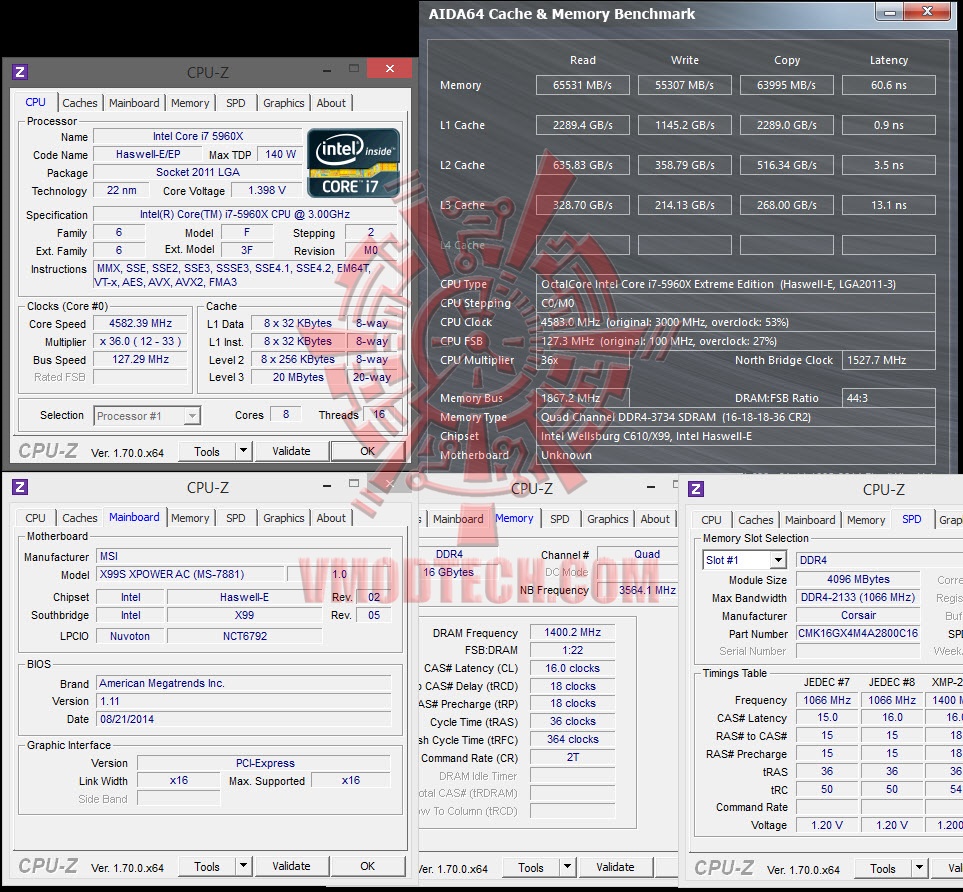The image size is (963, 892).
Task: Select About tab in CPU-Z Memory window
Action: (655, 519)
